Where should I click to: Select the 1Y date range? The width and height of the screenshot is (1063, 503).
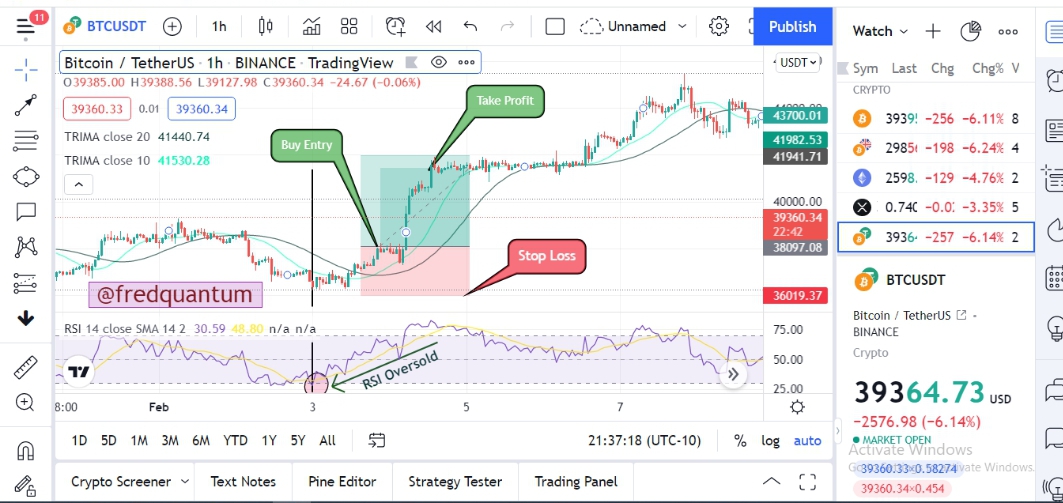pos(269,441)
